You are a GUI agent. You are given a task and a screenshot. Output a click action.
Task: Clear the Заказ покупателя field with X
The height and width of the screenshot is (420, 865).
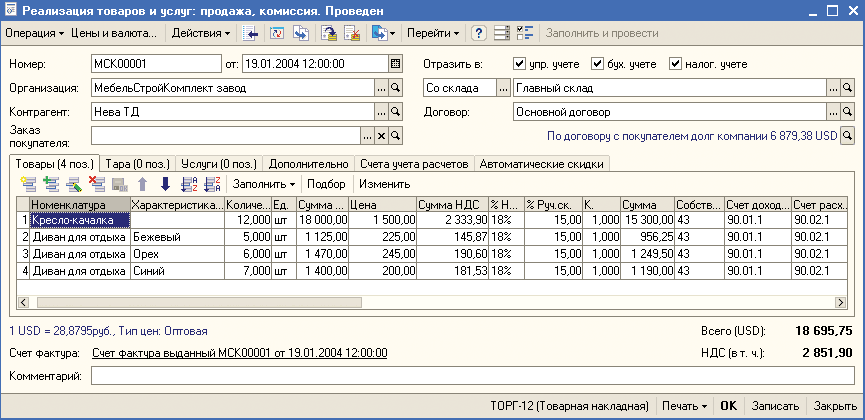[x=381, y=136]
